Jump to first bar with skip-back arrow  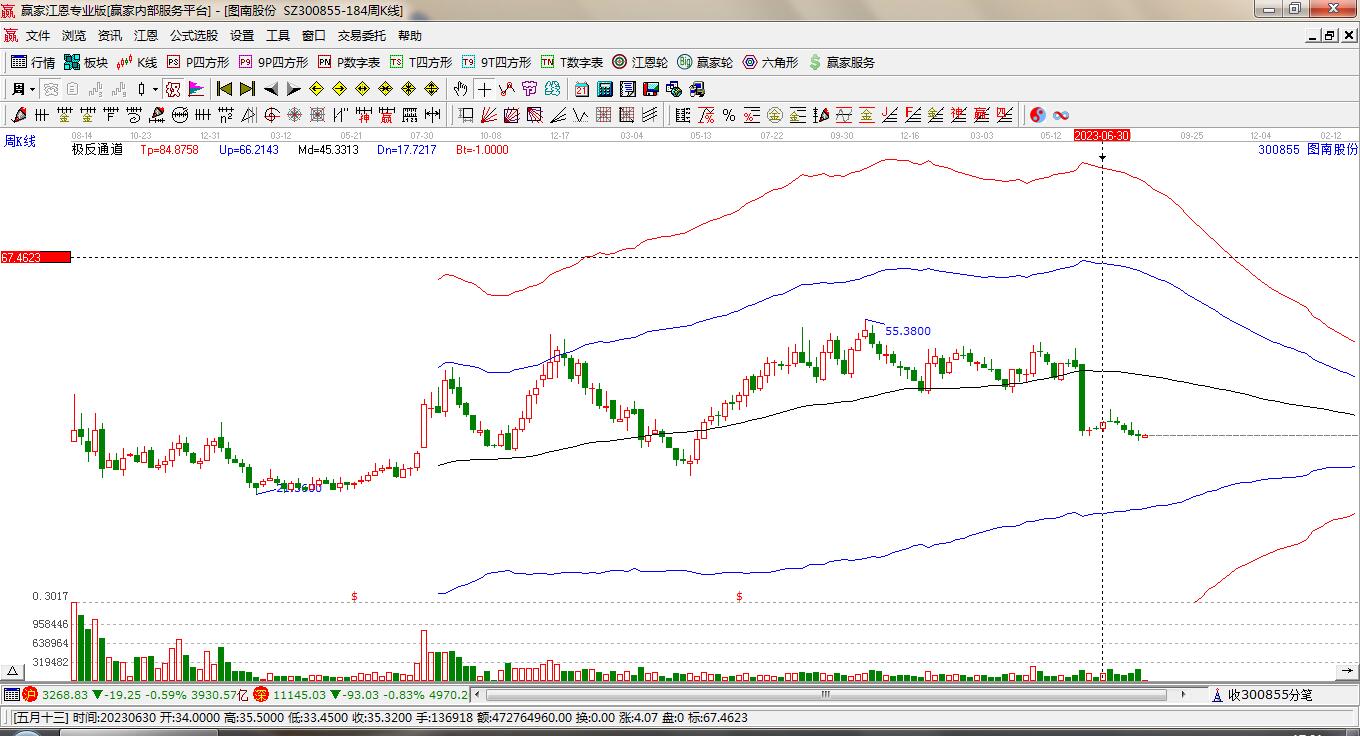click(224, 89)
